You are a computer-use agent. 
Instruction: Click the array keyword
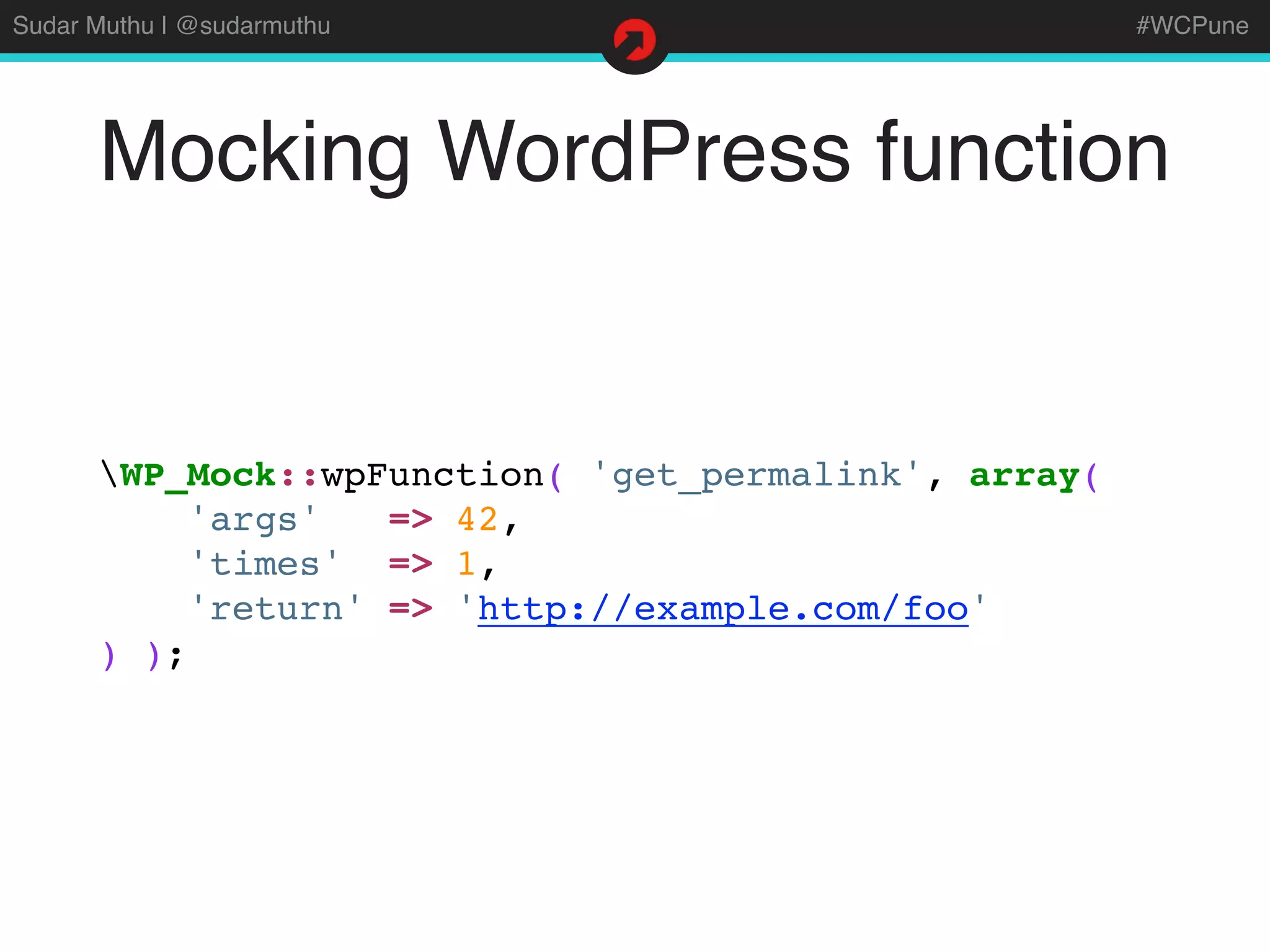pos(1024,476)
